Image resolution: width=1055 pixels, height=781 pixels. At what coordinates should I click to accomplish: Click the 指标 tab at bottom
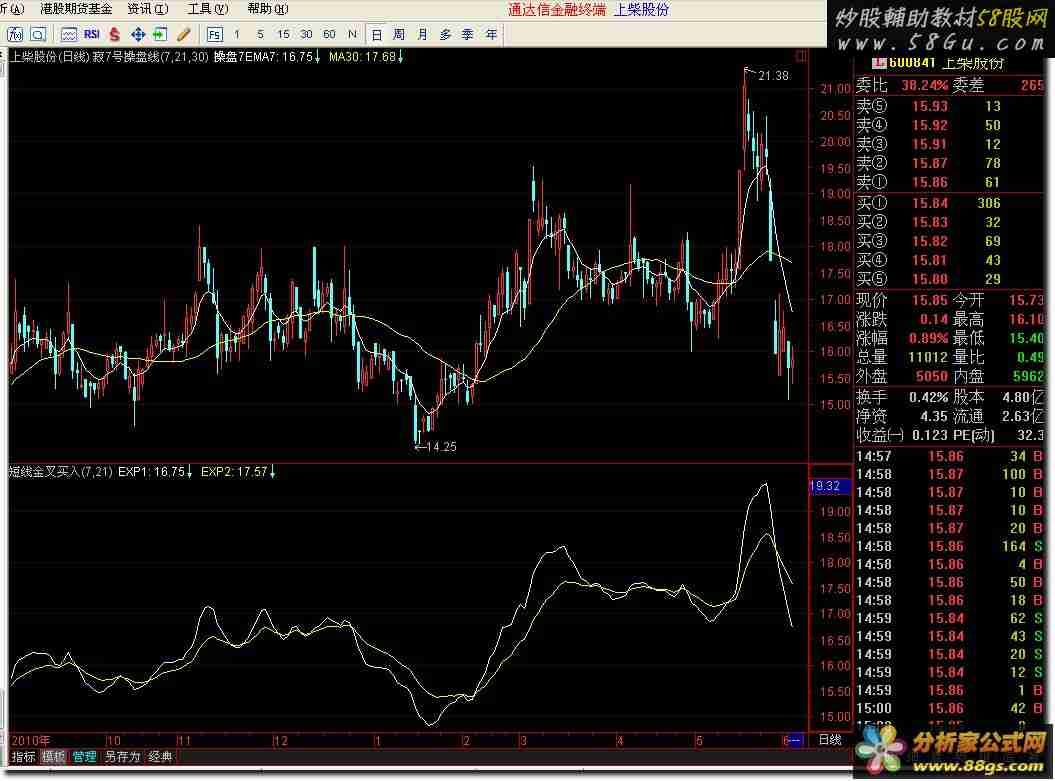click(24, 757)
